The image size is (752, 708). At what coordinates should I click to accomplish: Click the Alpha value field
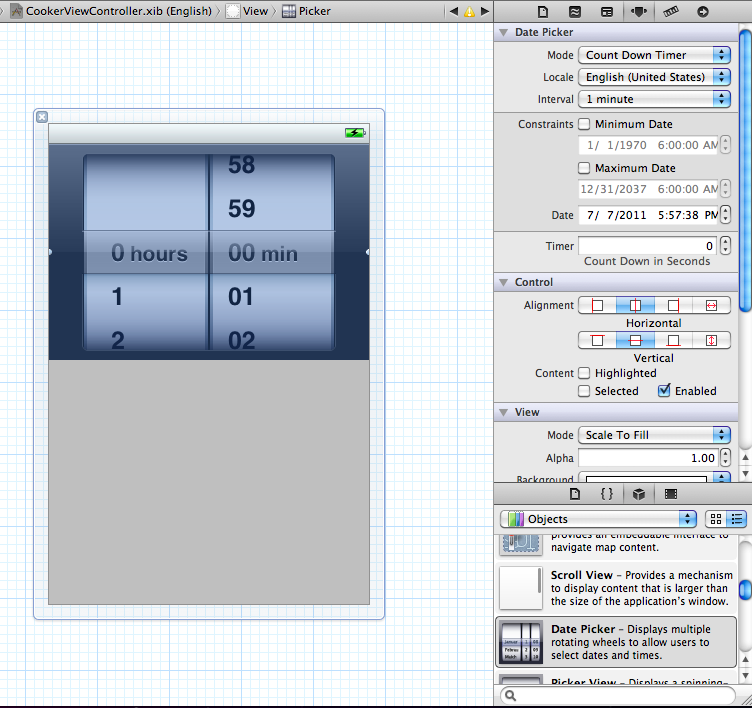648,458
